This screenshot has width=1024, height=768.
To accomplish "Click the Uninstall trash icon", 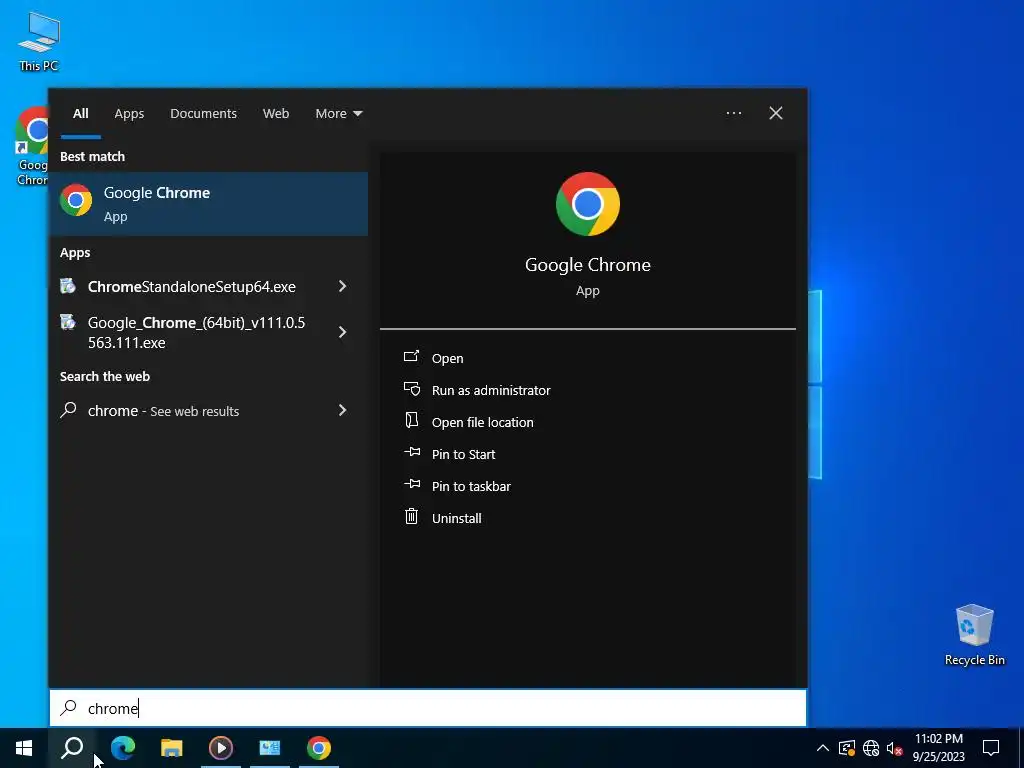I will [x=411, y=517].
